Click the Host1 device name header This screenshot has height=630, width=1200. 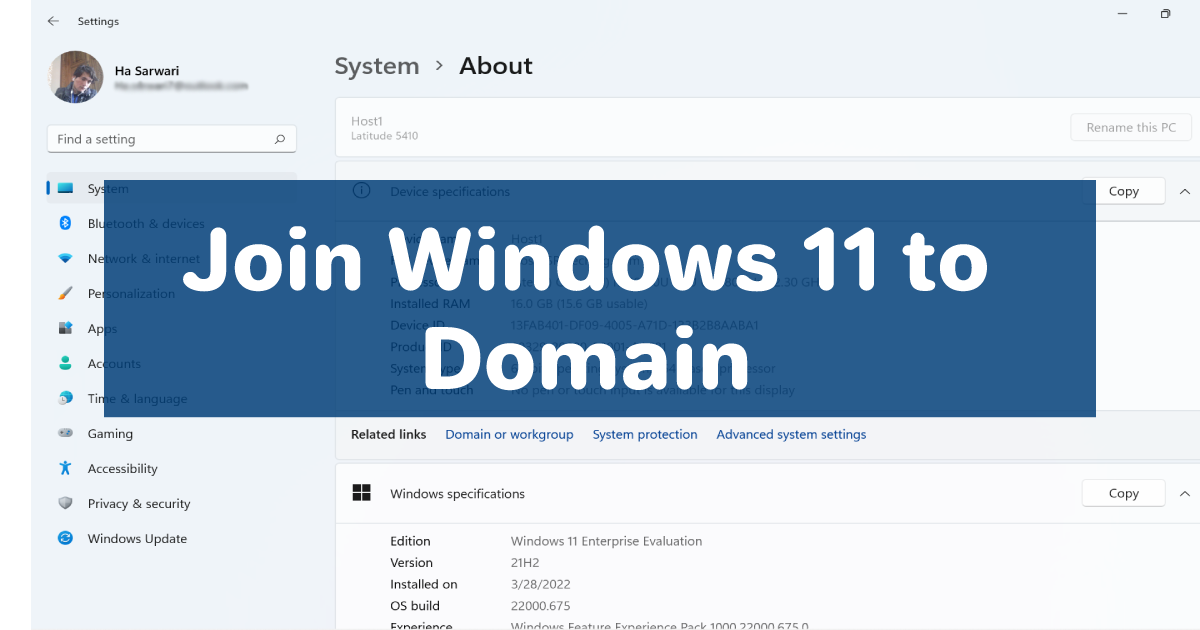367,121
